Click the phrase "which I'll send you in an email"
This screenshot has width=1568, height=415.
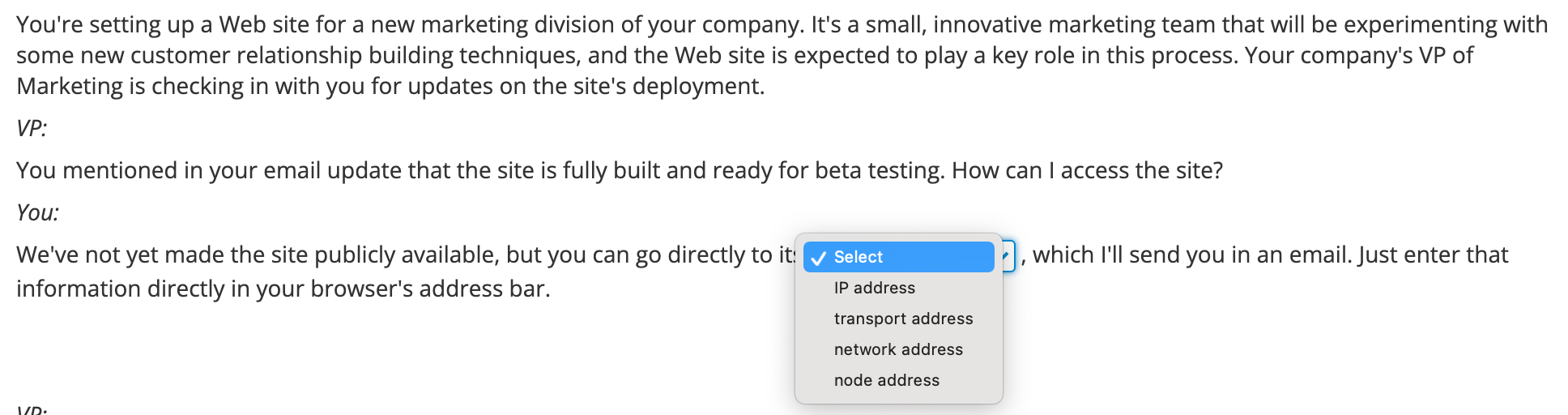1192,255
